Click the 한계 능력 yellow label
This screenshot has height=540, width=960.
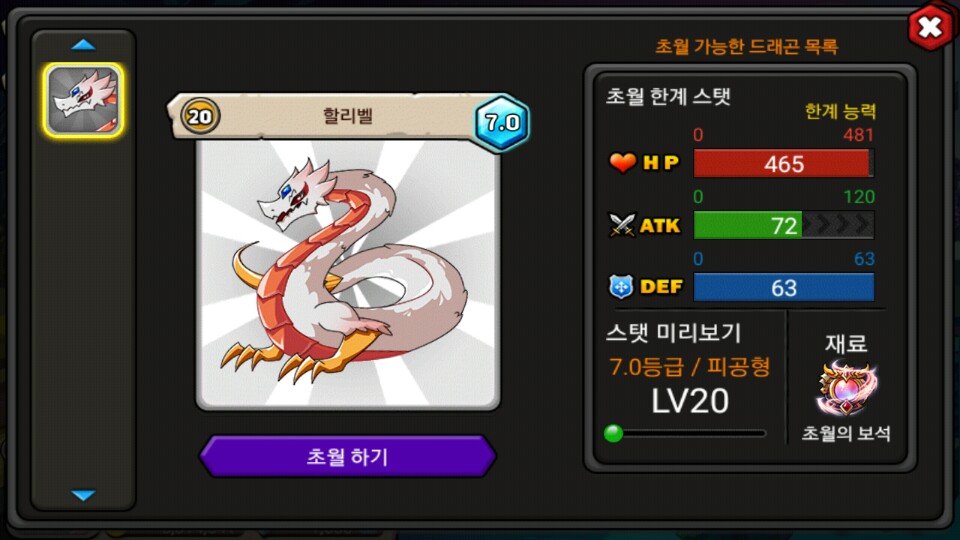(x=840, y=111)
